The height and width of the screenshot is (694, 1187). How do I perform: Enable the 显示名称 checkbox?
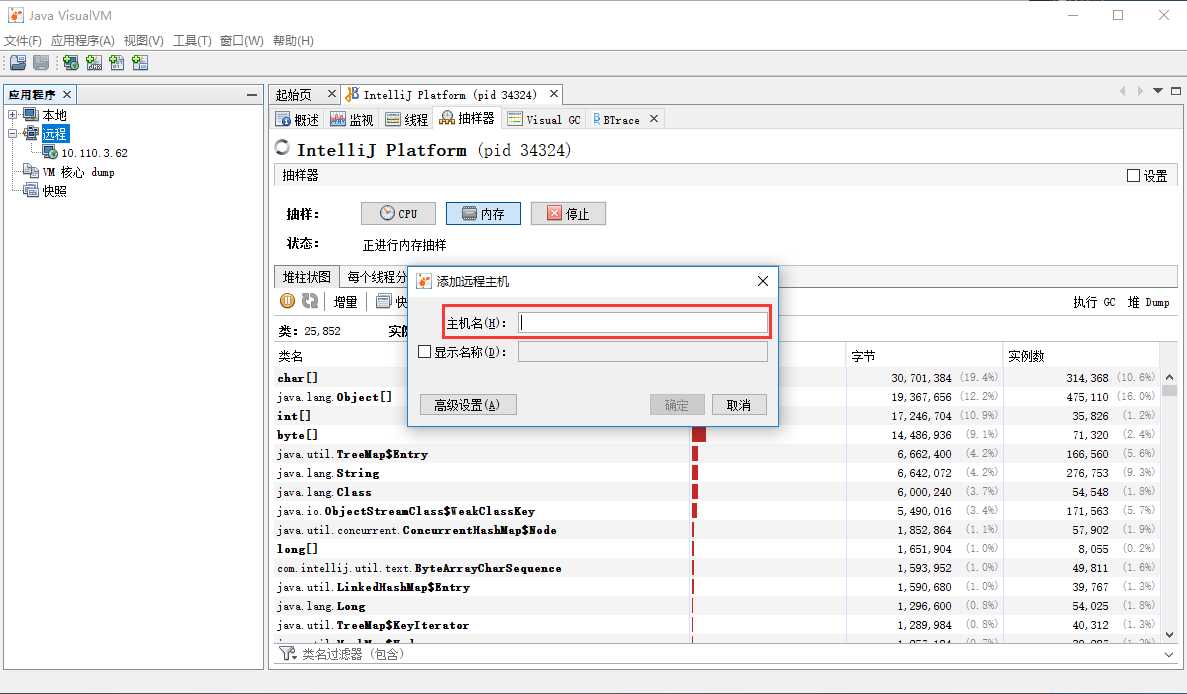(x=425, y=352)
